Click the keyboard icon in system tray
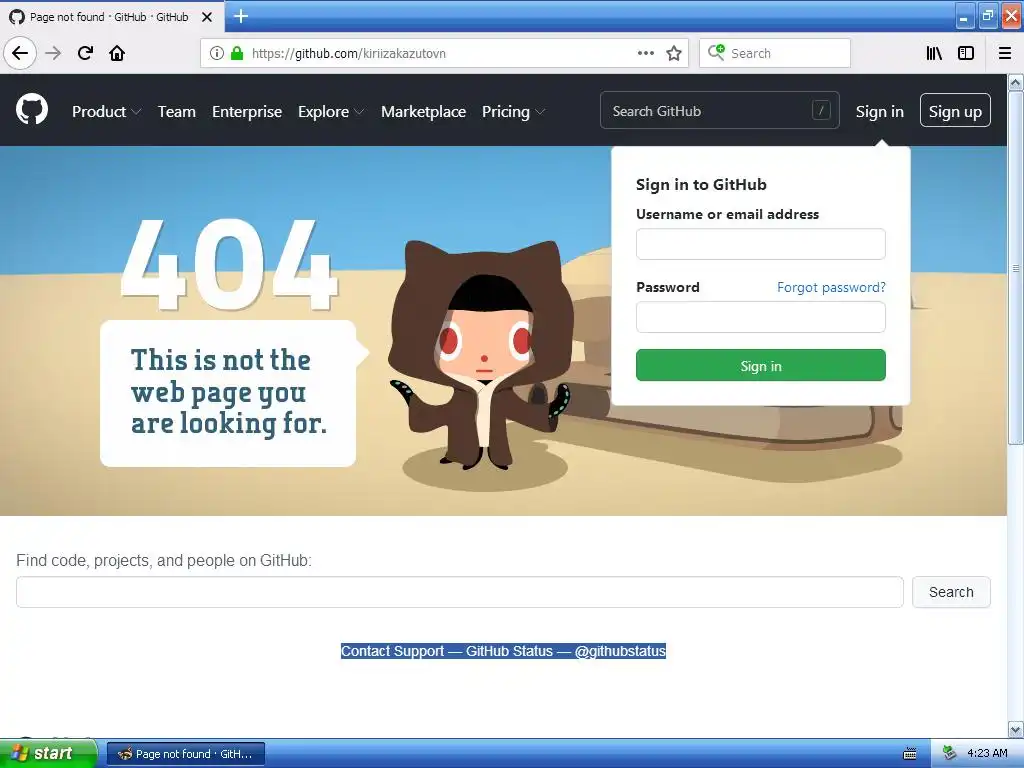The width and height of the screenshot is (1024, 768). coord(910,754)
